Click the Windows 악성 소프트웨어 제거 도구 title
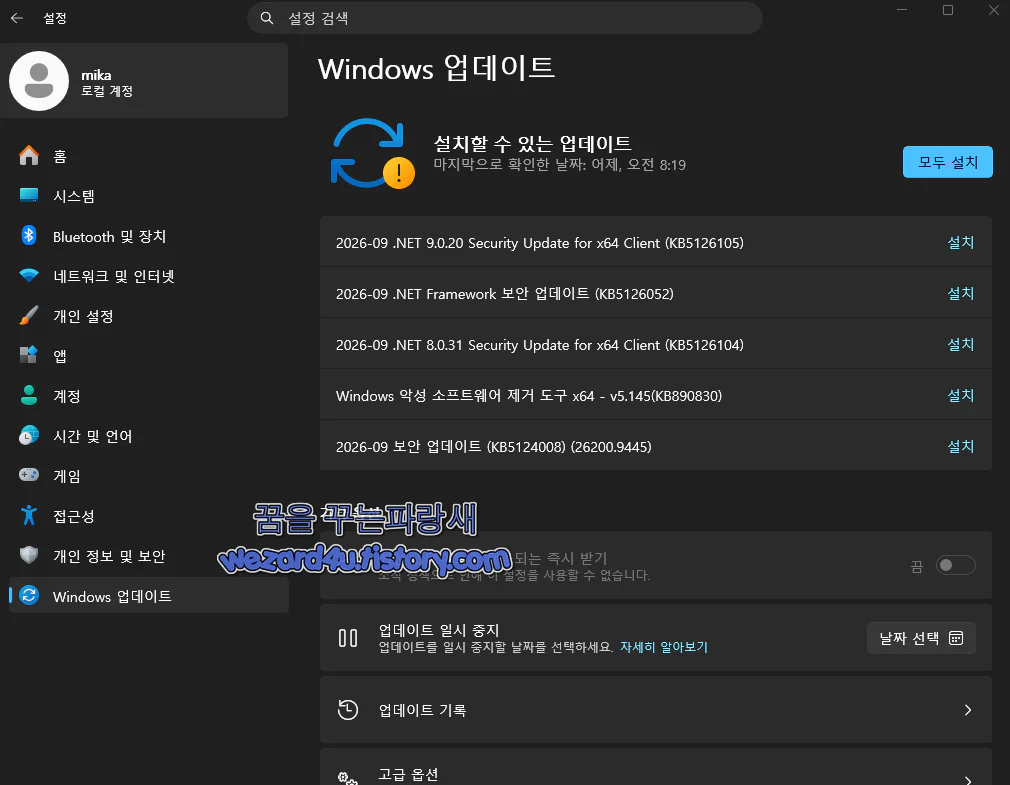This screenshot has height=785, width=1010. (x=529, y=395)
